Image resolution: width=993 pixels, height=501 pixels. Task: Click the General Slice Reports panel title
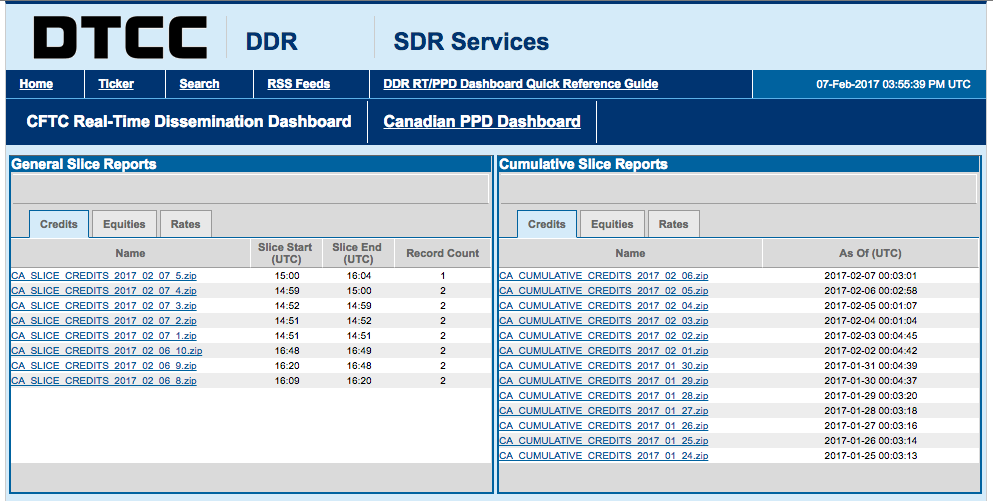point(84,165)
